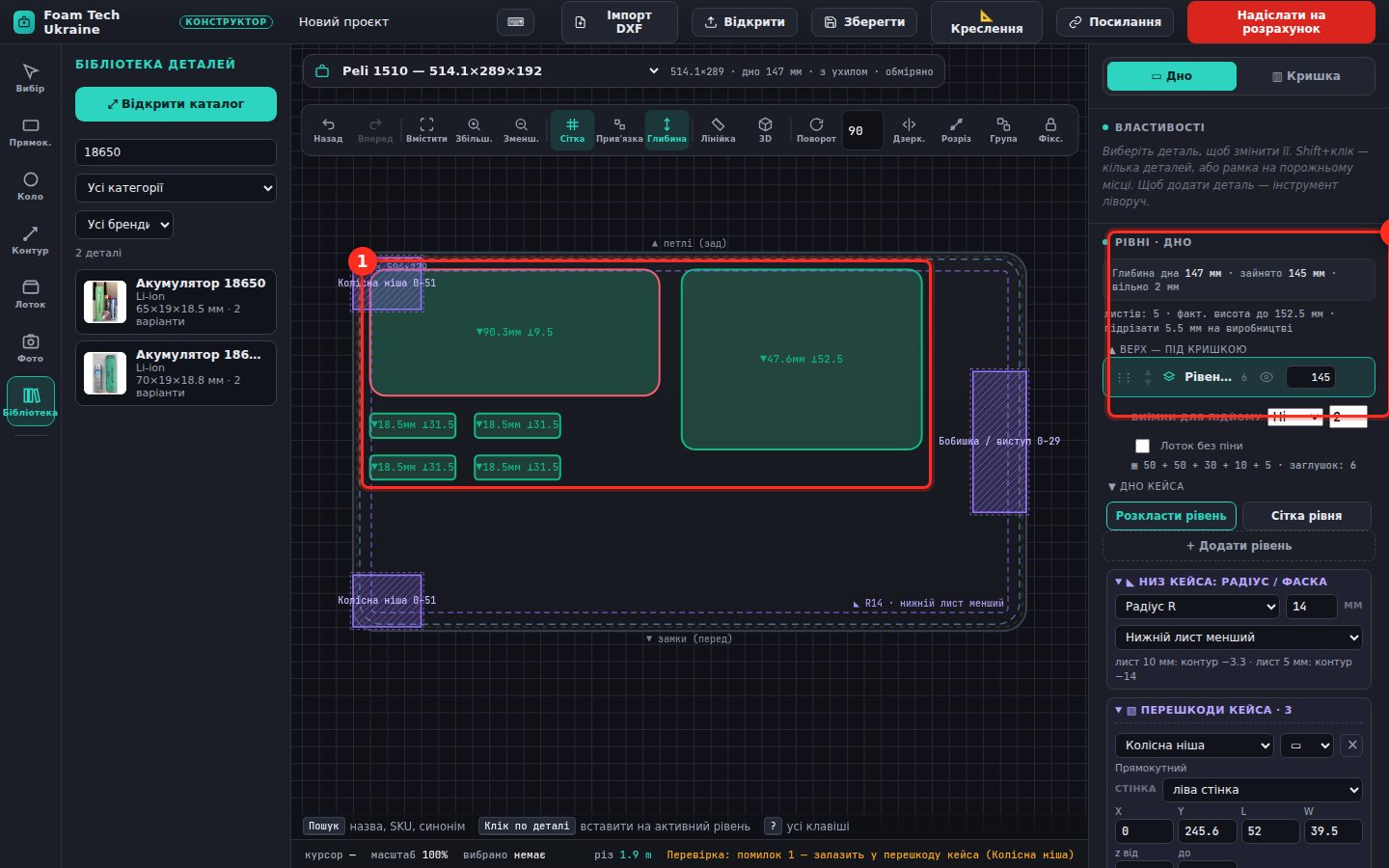Switch to the Кришка tab
The image size is (1389, 868).
(1306, 76)
